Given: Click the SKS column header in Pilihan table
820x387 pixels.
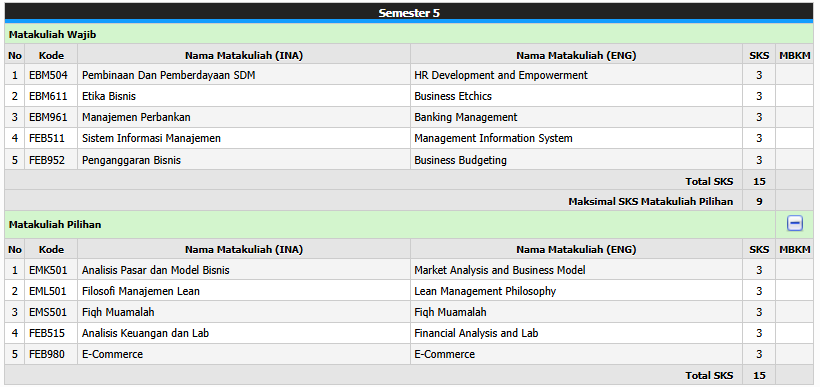Looking at the screenshot, I should 759,250.
